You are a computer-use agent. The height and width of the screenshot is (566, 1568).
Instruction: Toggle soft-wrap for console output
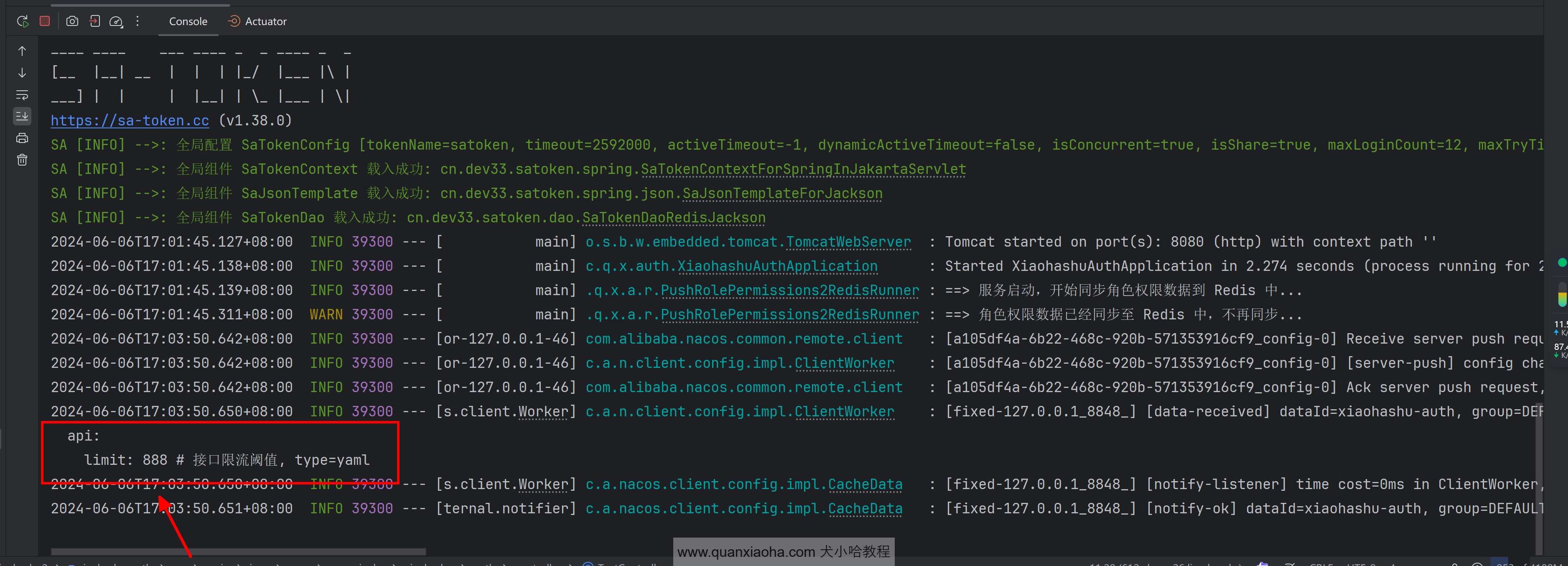22,95
